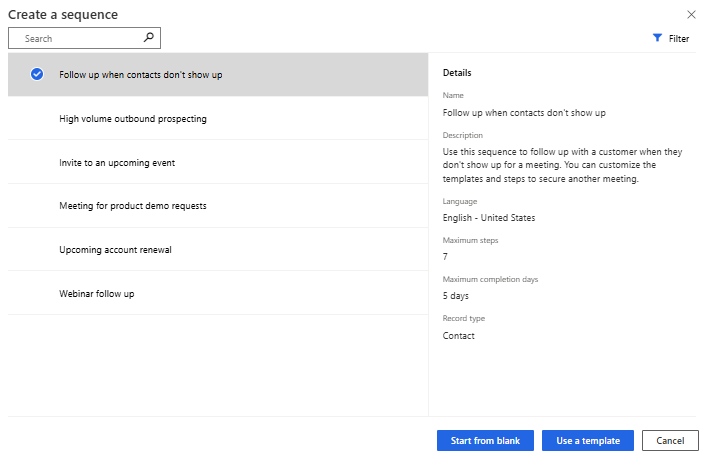
Task: Type in the Search templates field
Action: pos(80,38)
